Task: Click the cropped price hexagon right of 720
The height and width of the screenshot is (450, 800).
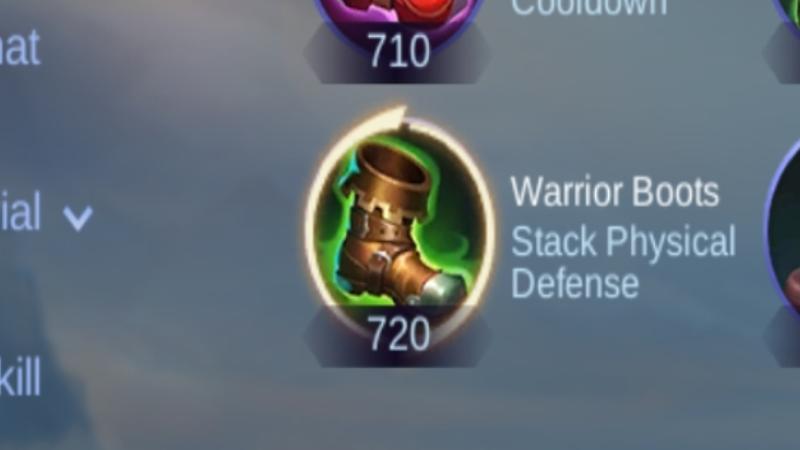Action: [x=782, y=337]
